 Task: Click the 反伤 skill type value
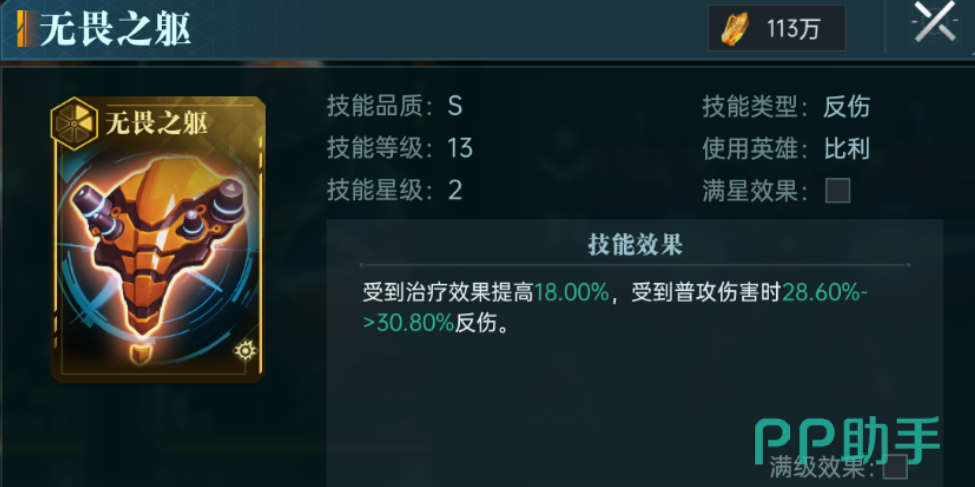(x=846, y=107)
